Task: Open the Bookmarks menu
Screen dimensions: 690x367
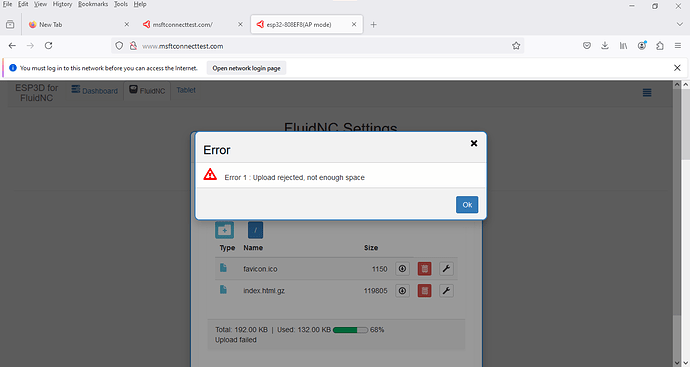Action: [x=93, y=4]
